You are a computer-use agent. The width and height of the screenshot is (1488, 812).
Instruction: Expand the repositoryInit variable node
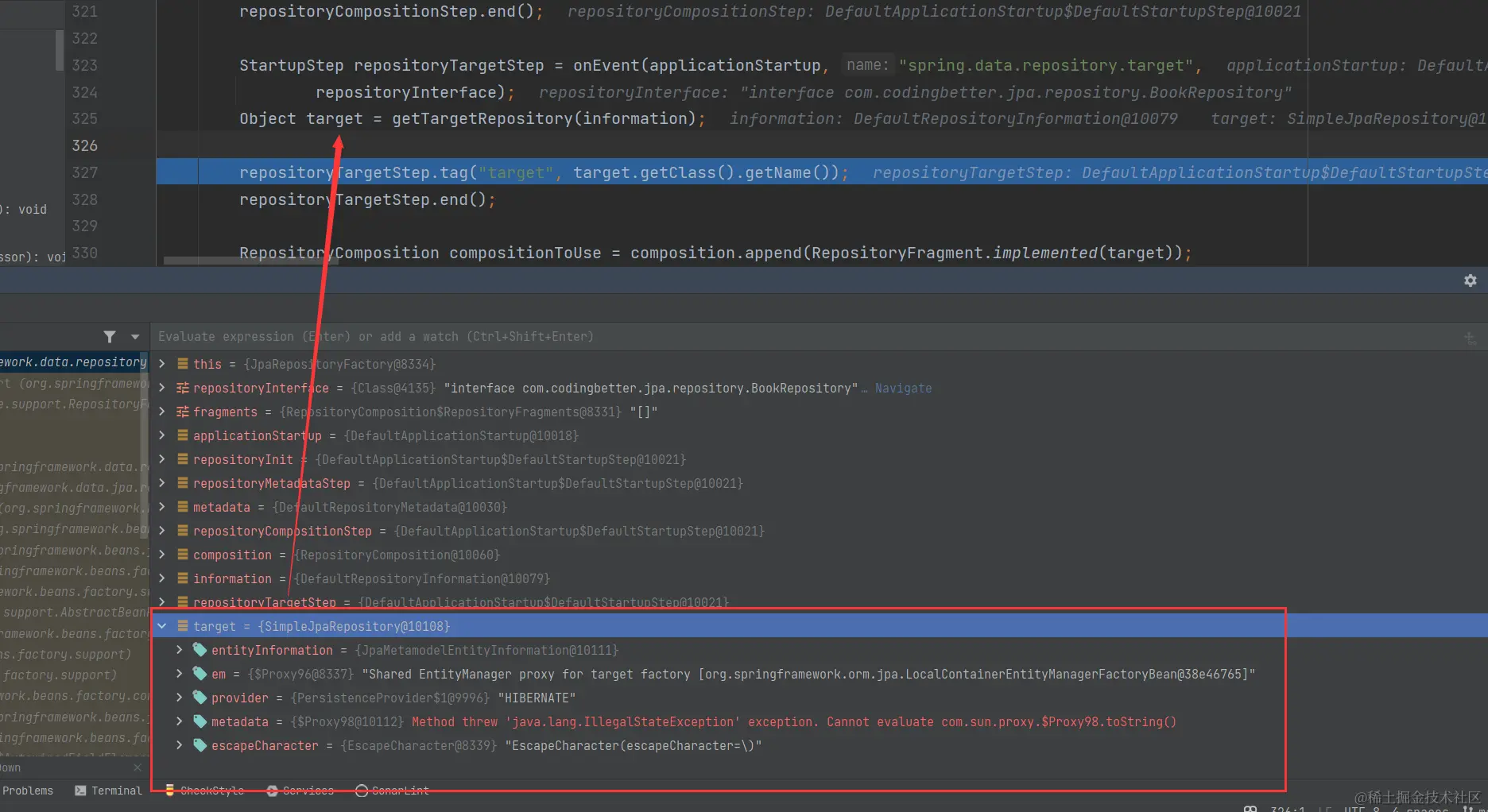tap(162, 459)
